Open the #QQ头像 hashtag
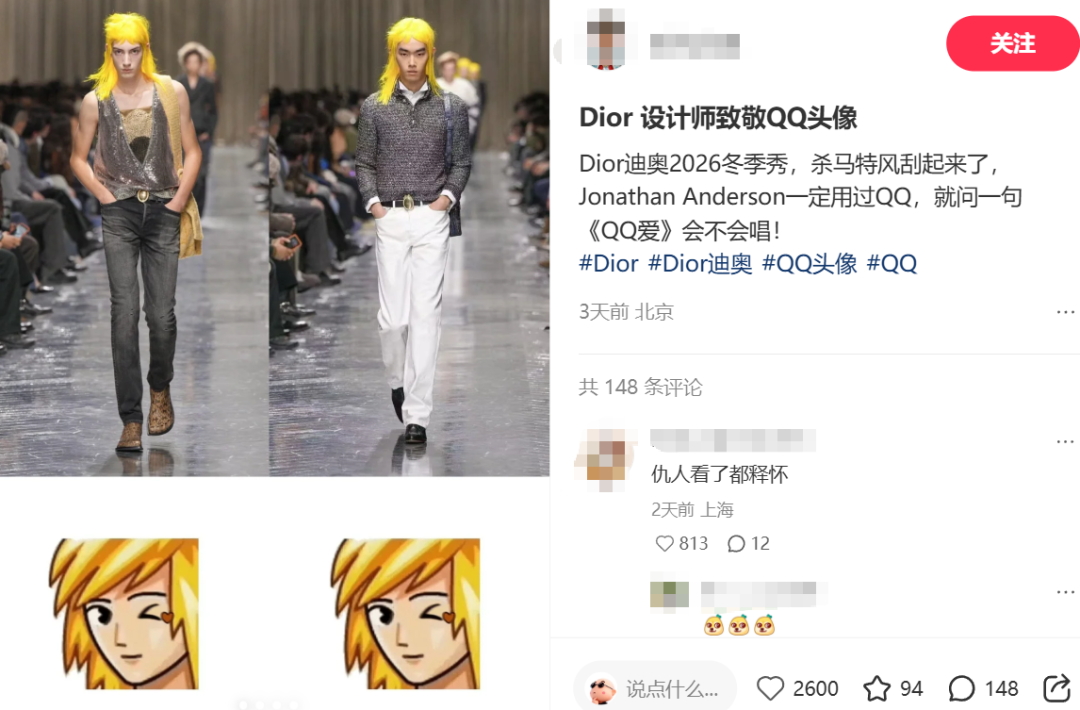 pos(809,264)
